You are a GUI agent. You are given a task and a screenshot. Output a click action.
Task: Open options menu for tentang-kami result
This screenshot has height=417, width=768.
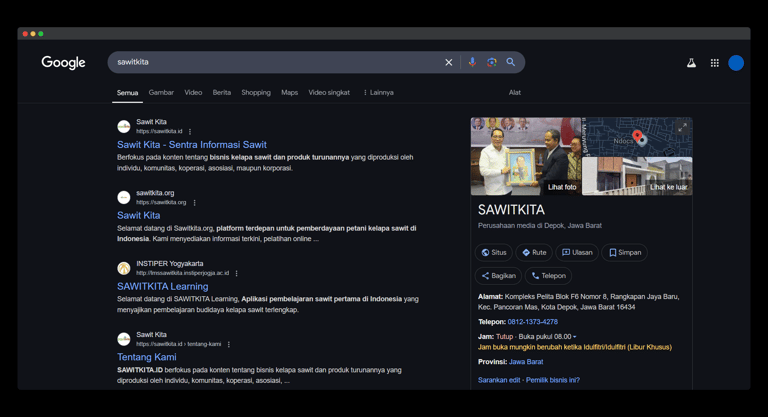click(229, 344)
